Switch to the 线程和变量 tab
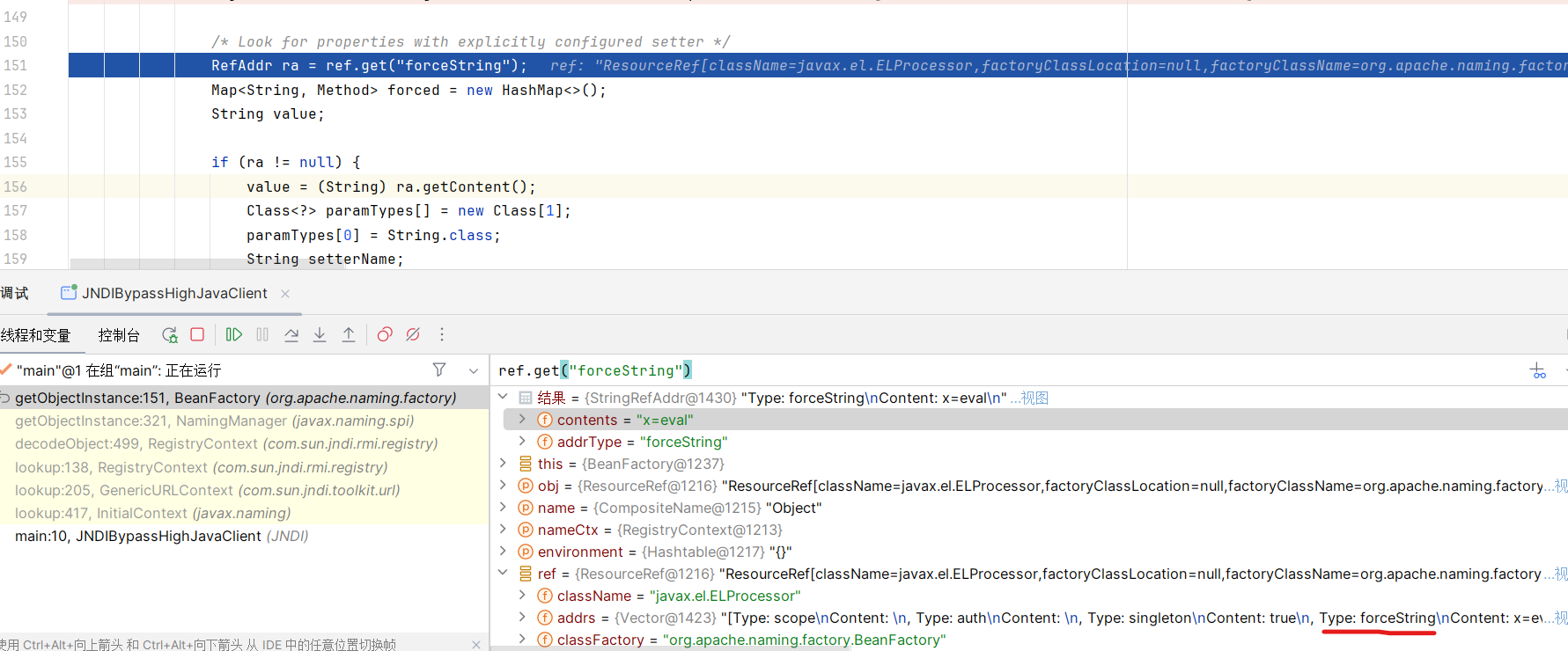Image resolution: width=1568 pixels, height=651 pixels. coord(35,335)
